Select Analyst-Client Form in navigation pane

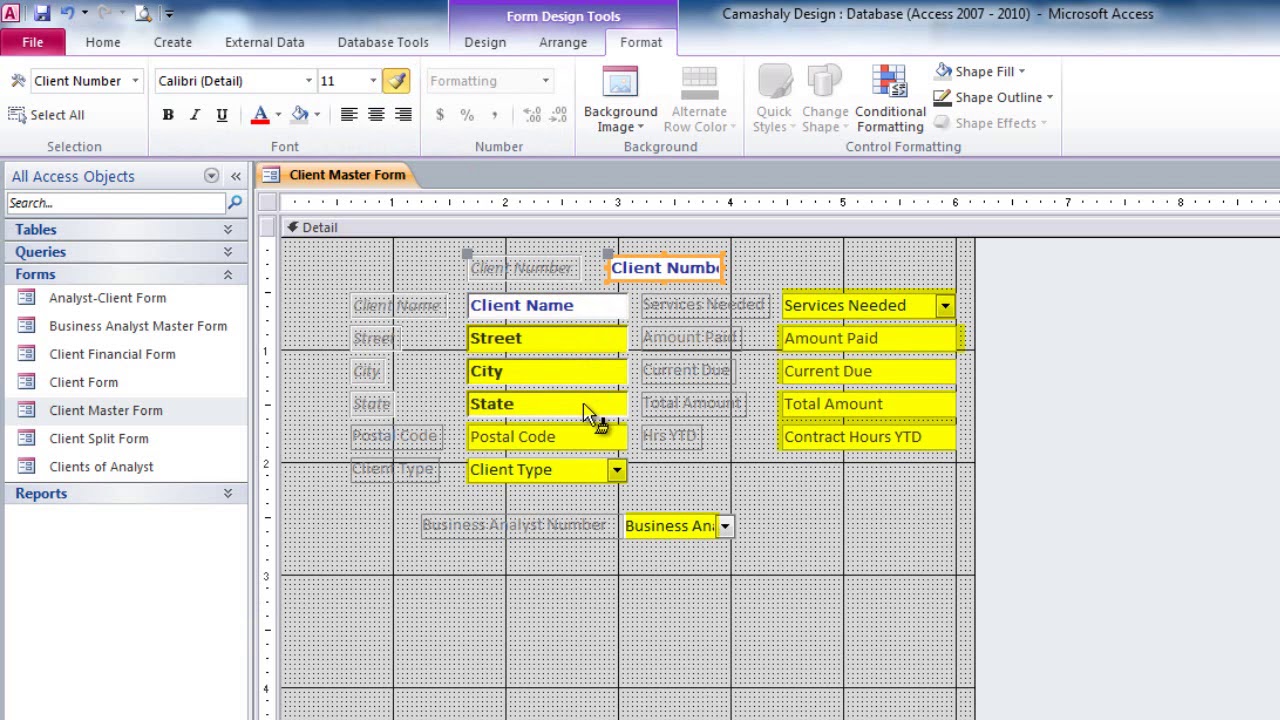coord(108,298)
